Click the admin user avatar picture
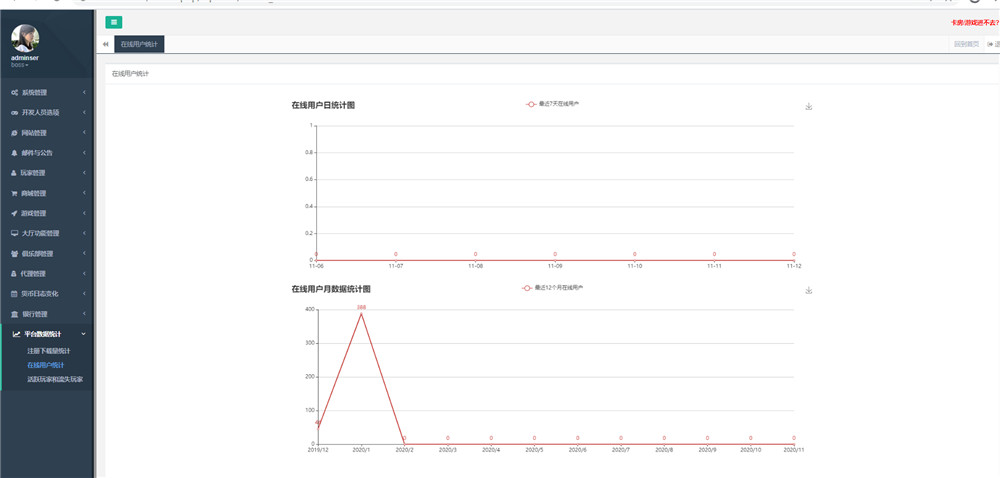Screen dimensions: 1000x478 (26, 38)
